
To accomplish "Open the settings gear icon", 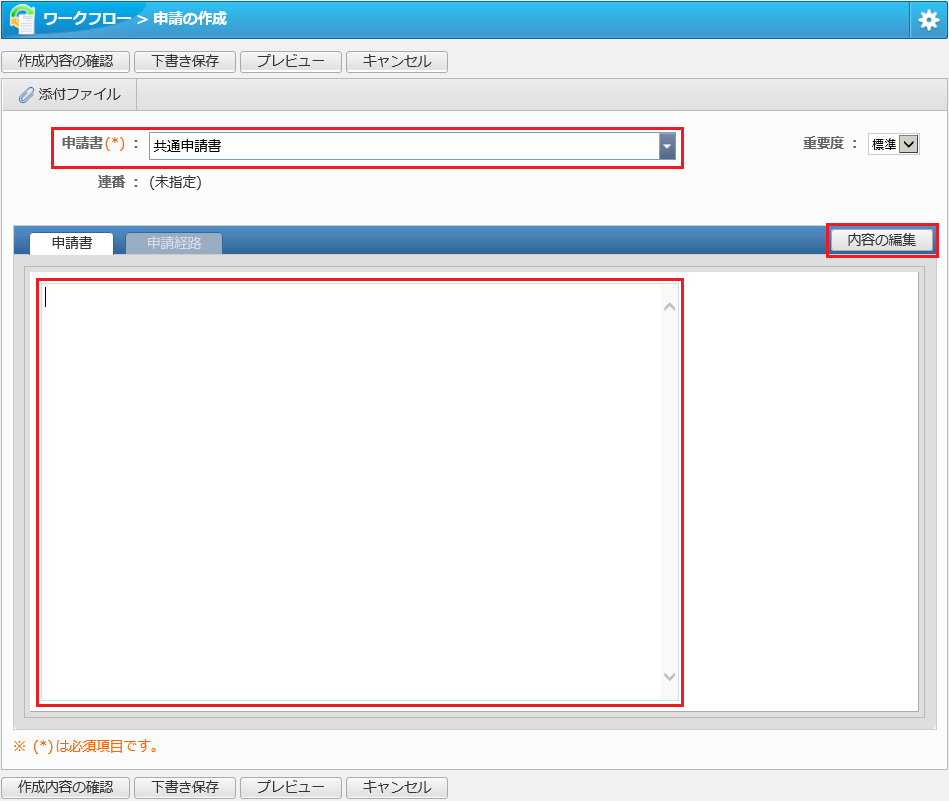I will click(x=928, y=21).
